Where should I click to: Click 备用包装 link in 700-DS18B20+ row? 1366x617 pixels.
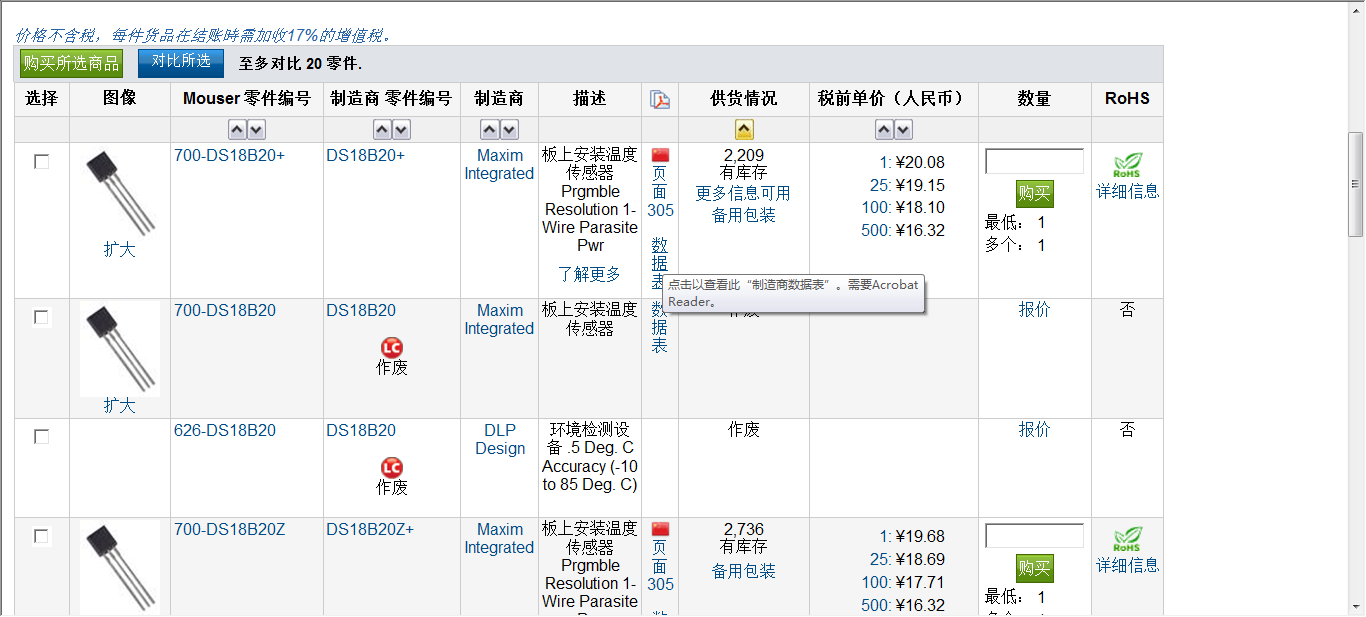tap(743, 215)
